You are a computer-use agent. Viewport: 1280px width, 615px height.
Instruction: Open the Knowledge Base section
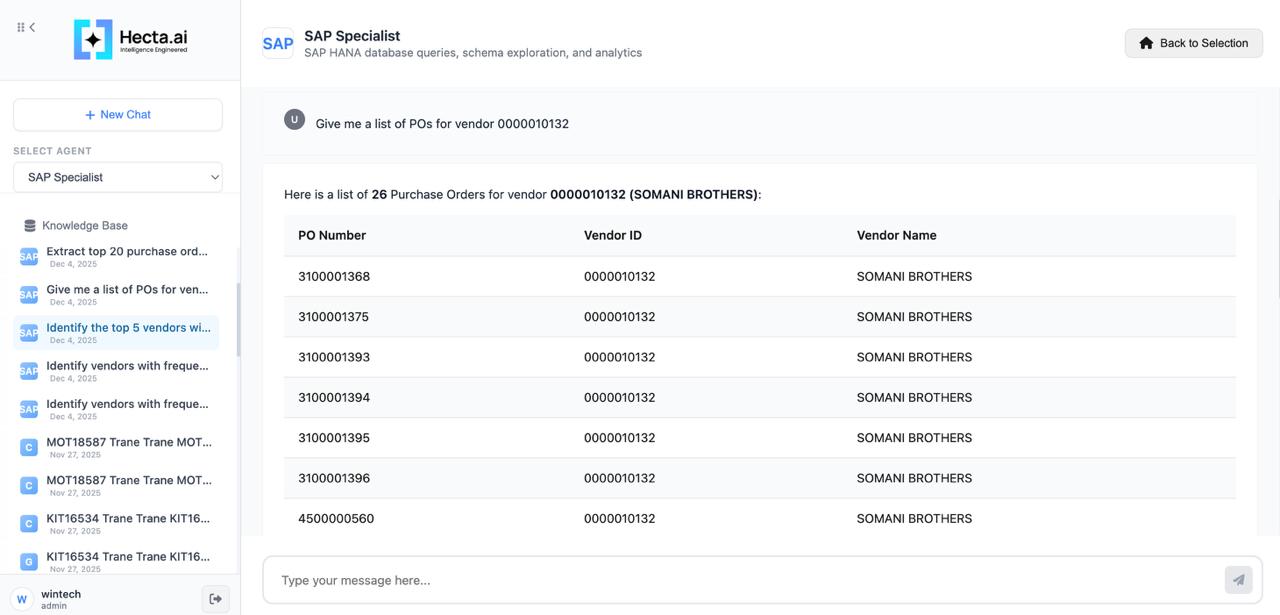(x=84, y=226)
